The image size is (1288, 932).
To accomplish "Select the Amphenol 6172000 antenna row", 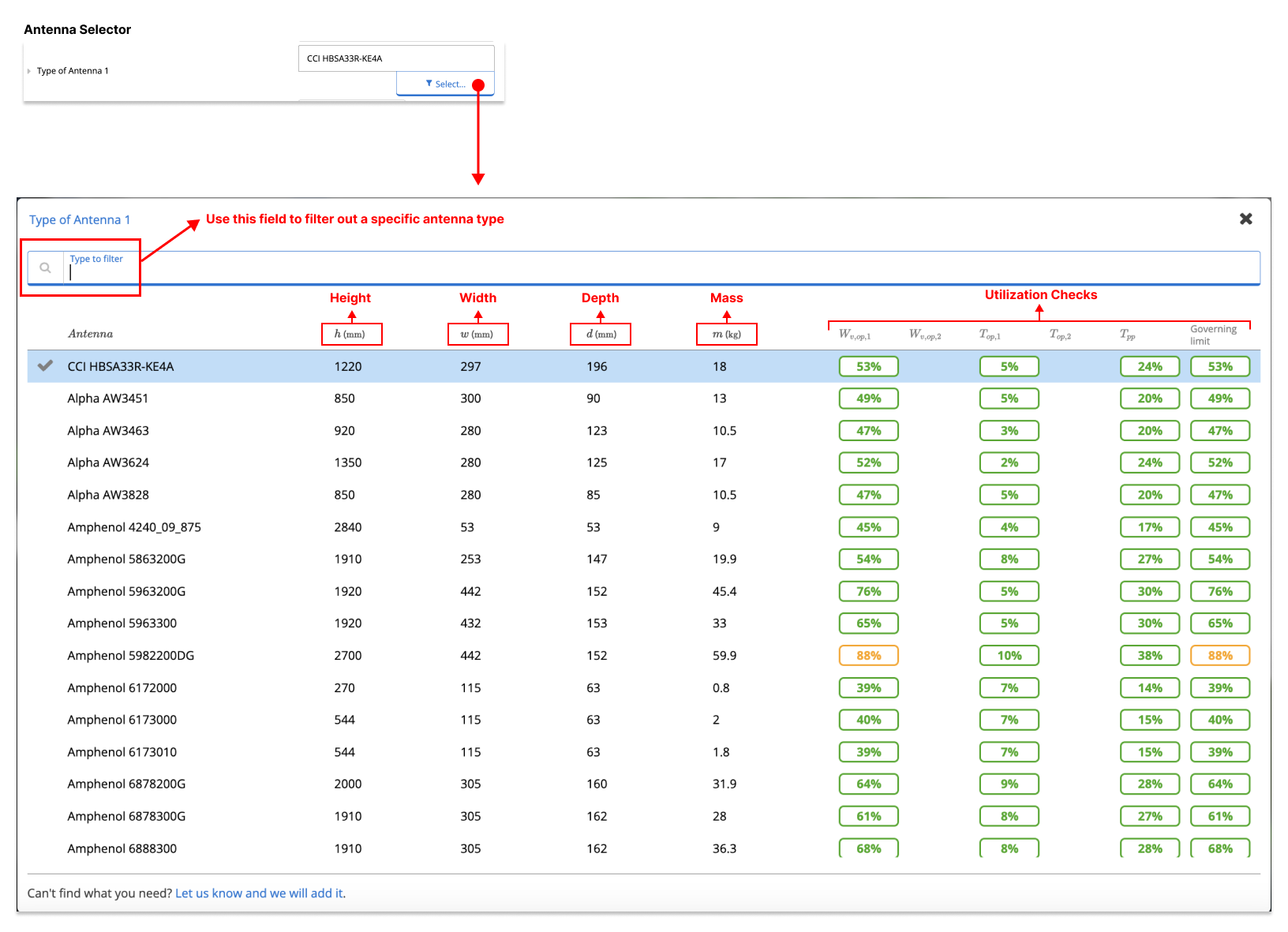I will coord(643,687).
